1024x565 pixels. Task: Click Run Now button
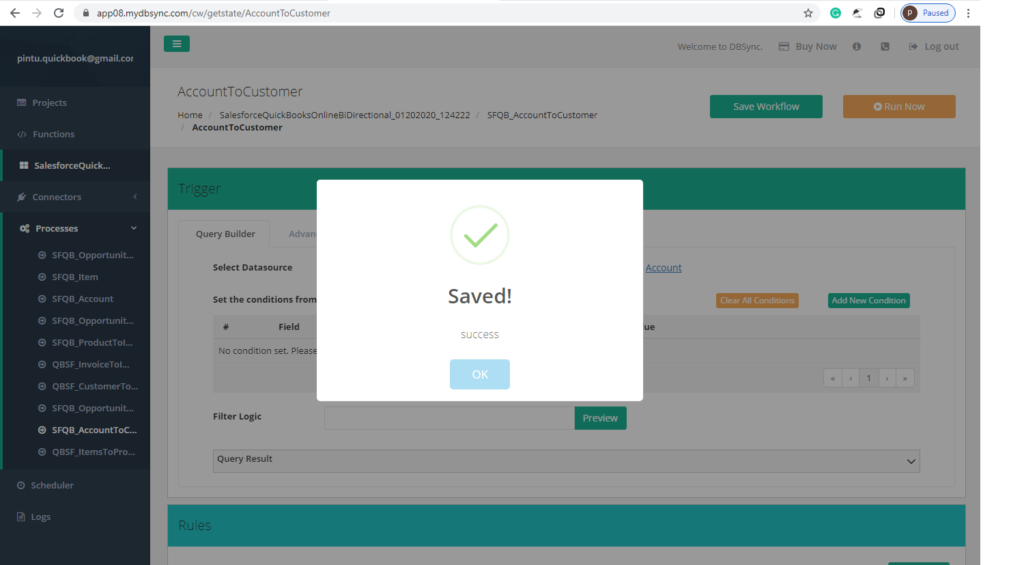(899, 106)
